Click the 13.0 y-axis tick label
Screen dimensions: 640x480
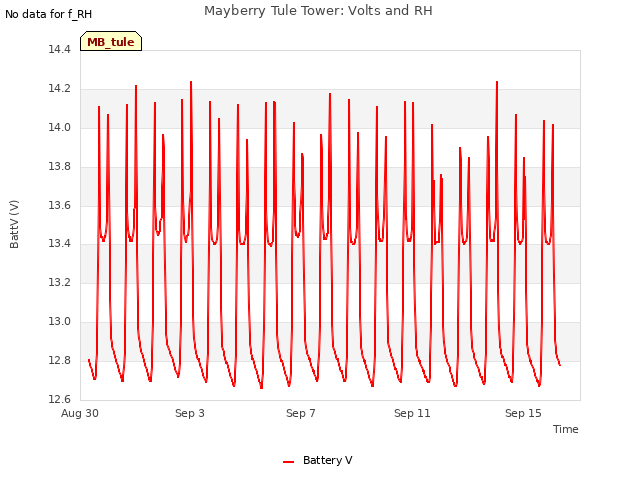click(x=60, y=321)
